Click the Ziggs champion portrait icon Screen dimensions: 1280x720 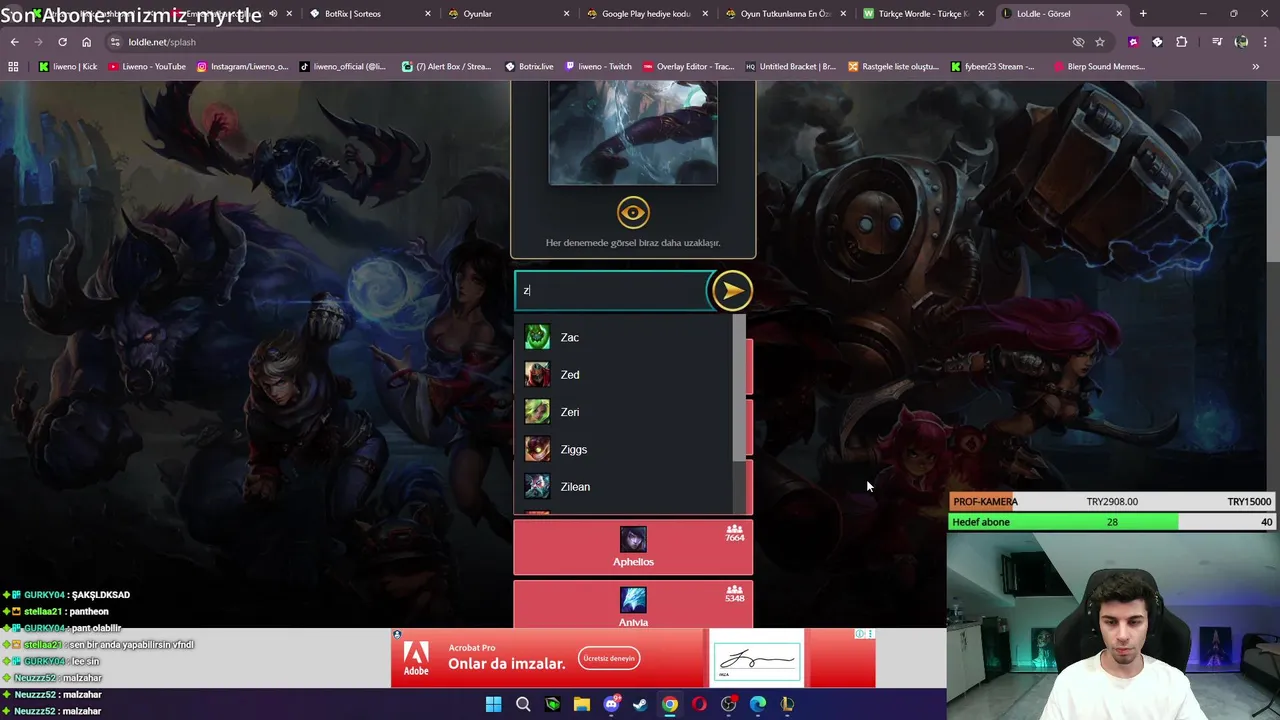click(537, 449)
